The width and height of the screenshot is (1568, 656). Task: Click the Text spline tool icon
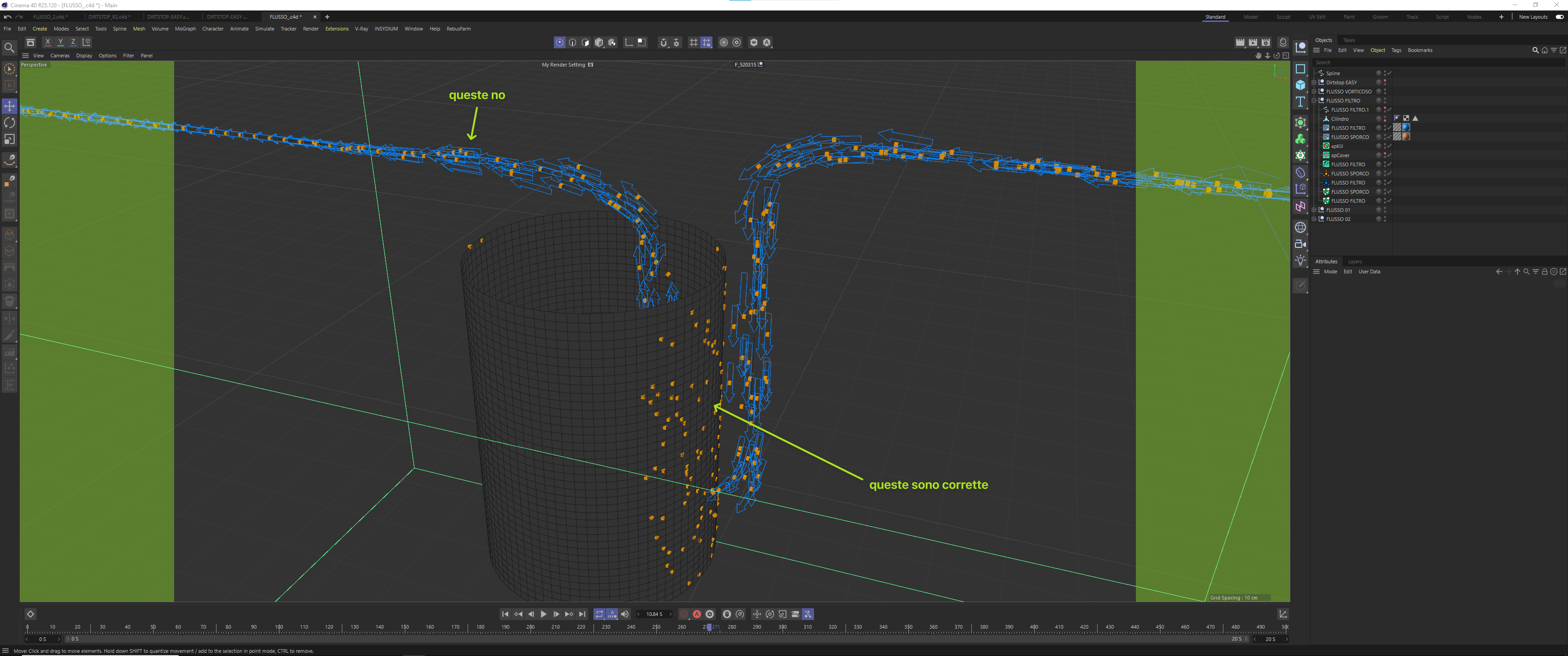(1300, 102)
